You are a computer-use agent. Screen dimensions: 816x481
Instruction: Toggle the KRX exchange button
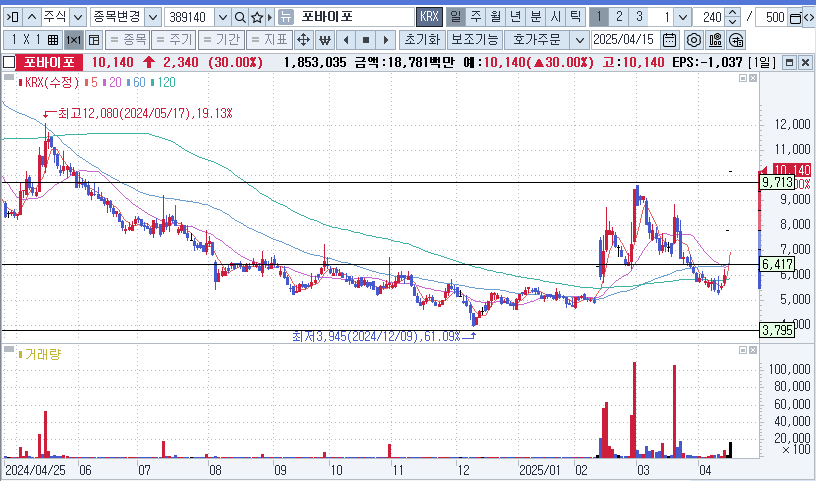click(x=429, y=17)
